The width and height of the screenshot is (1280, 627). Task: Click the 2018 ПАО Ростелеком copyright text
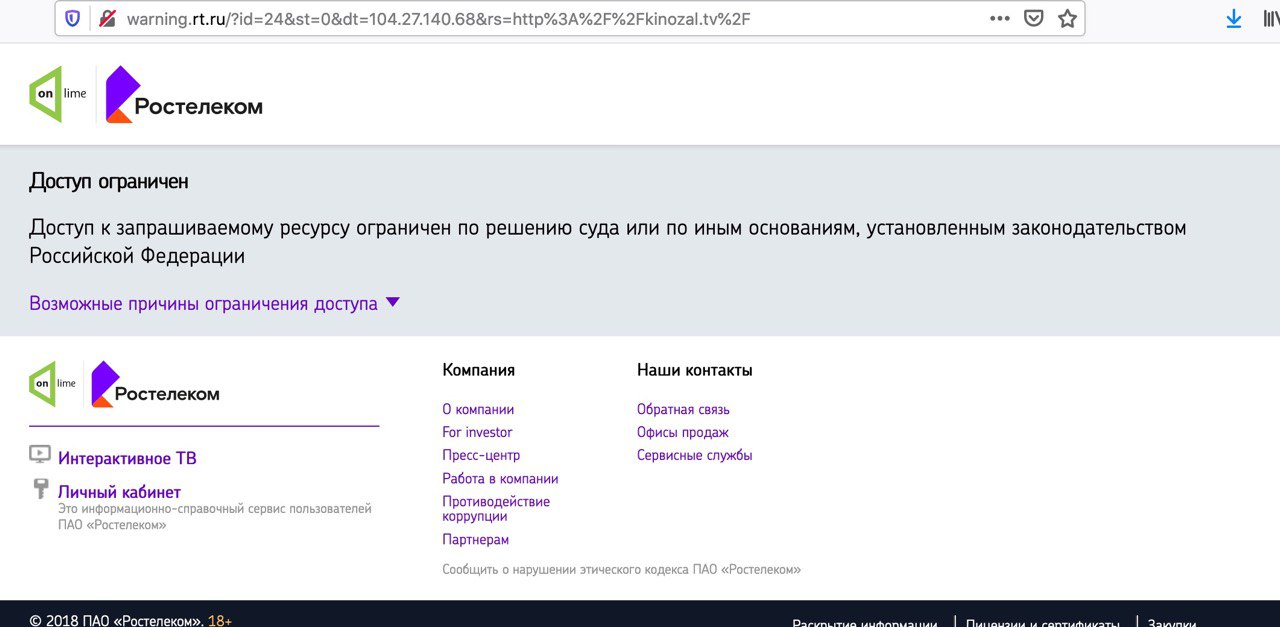tap(116, 621)
